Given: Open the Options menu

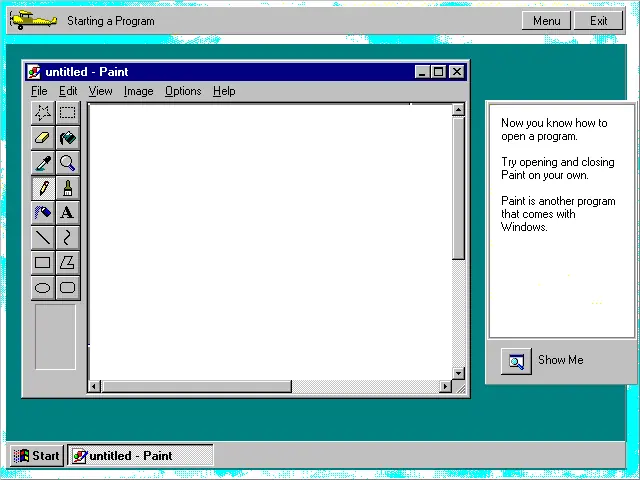Looking at the screenshot, I should (183, 91).
